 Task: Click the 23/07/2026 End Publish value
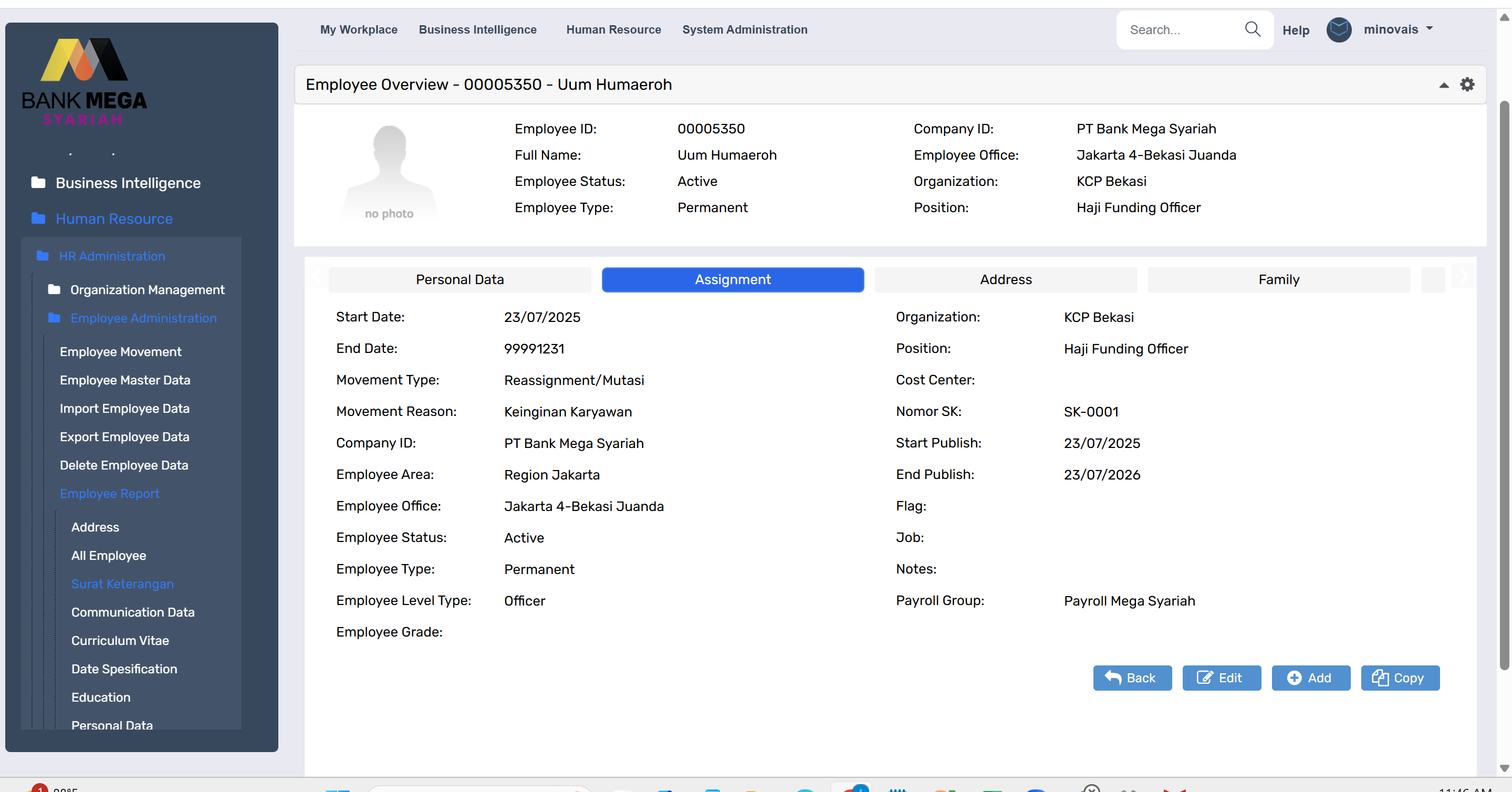1101,475
